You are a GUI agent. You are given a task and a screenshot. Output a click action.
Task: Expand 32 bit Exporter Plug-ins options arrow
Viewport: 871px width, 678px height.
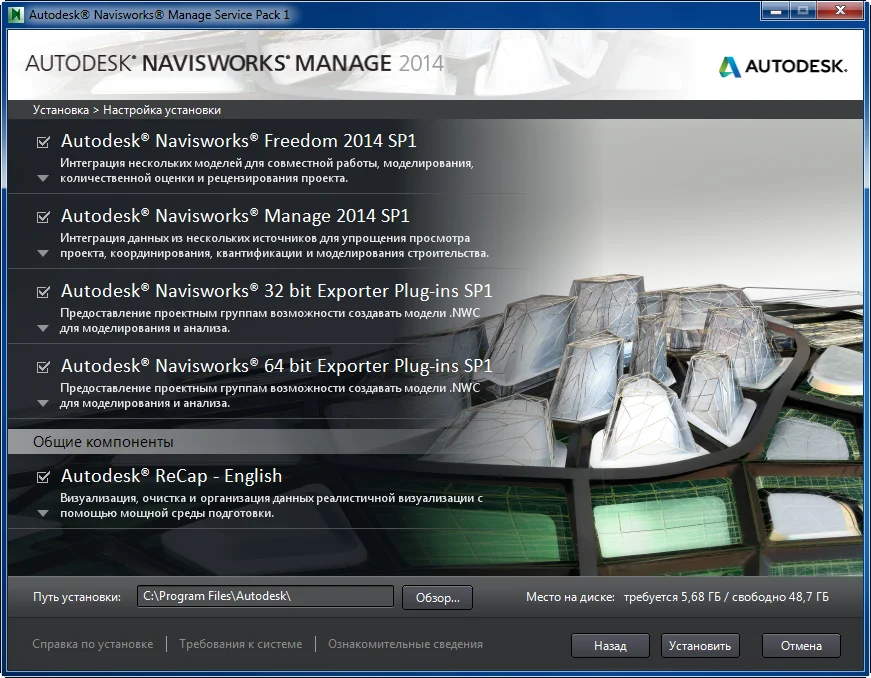pyautogui.click(x=42, y=329)
